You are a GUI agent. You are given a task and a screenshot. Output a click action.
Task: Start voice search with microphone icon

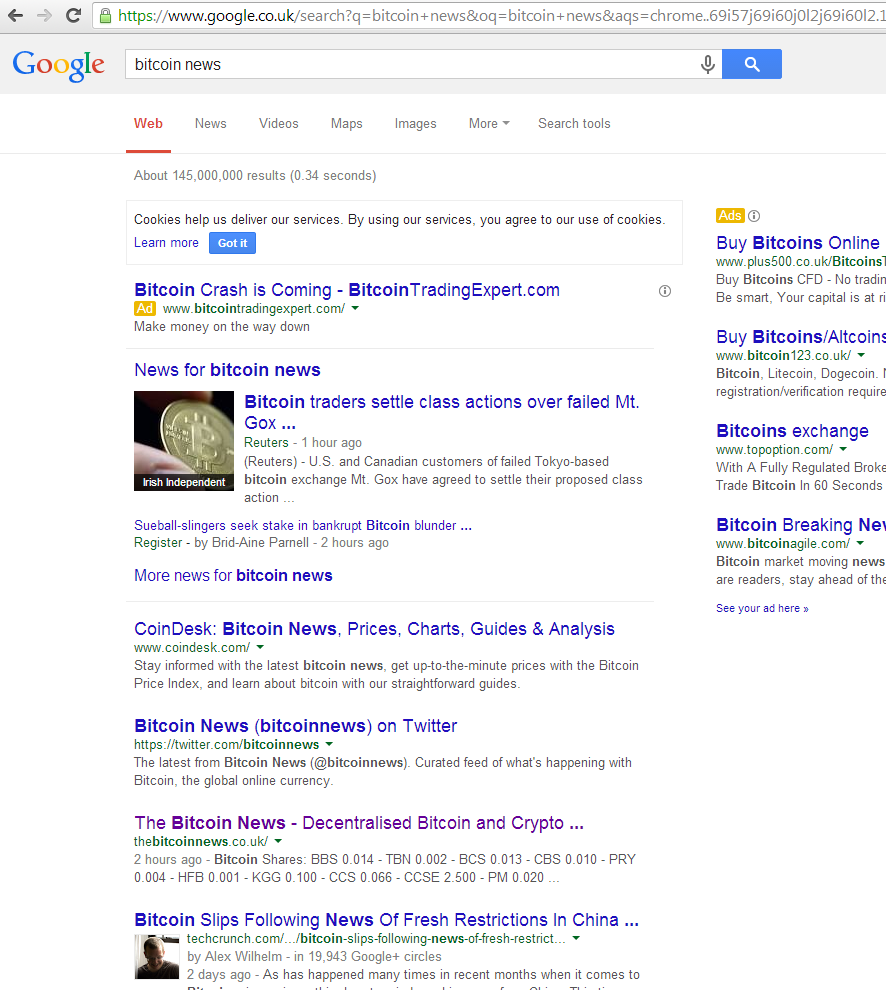click(x=708, y=64)
